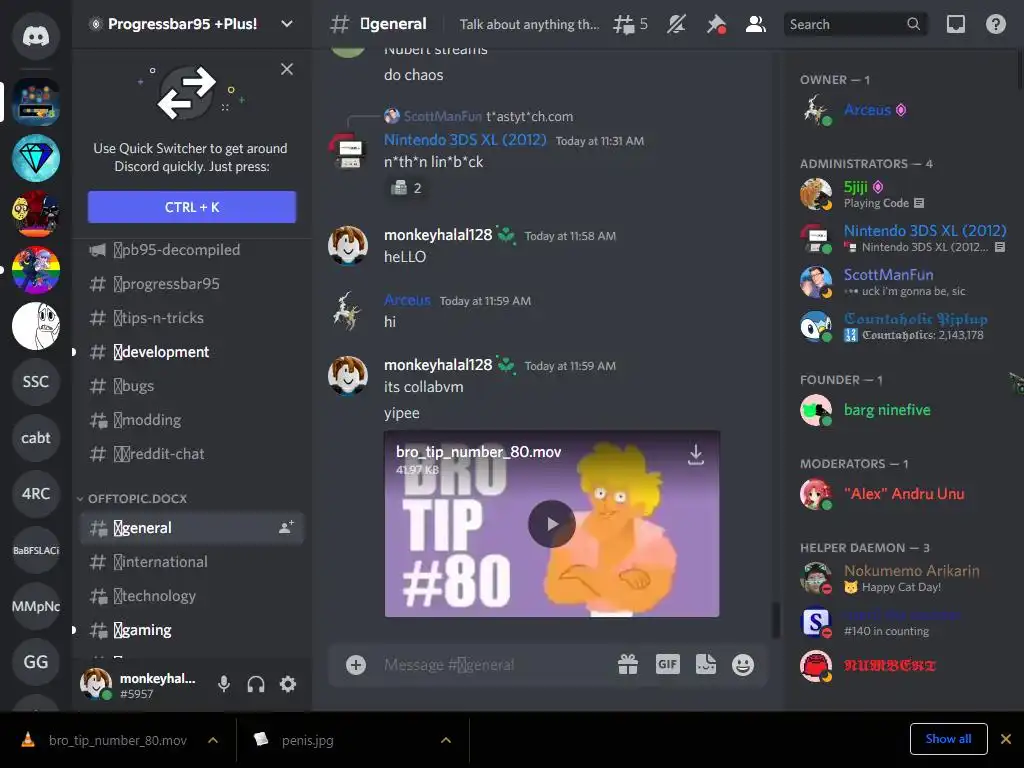This screenshot has height=768, width=1024.
Task: Open the diamond gem server icon
Action: [x=36, y=158]
